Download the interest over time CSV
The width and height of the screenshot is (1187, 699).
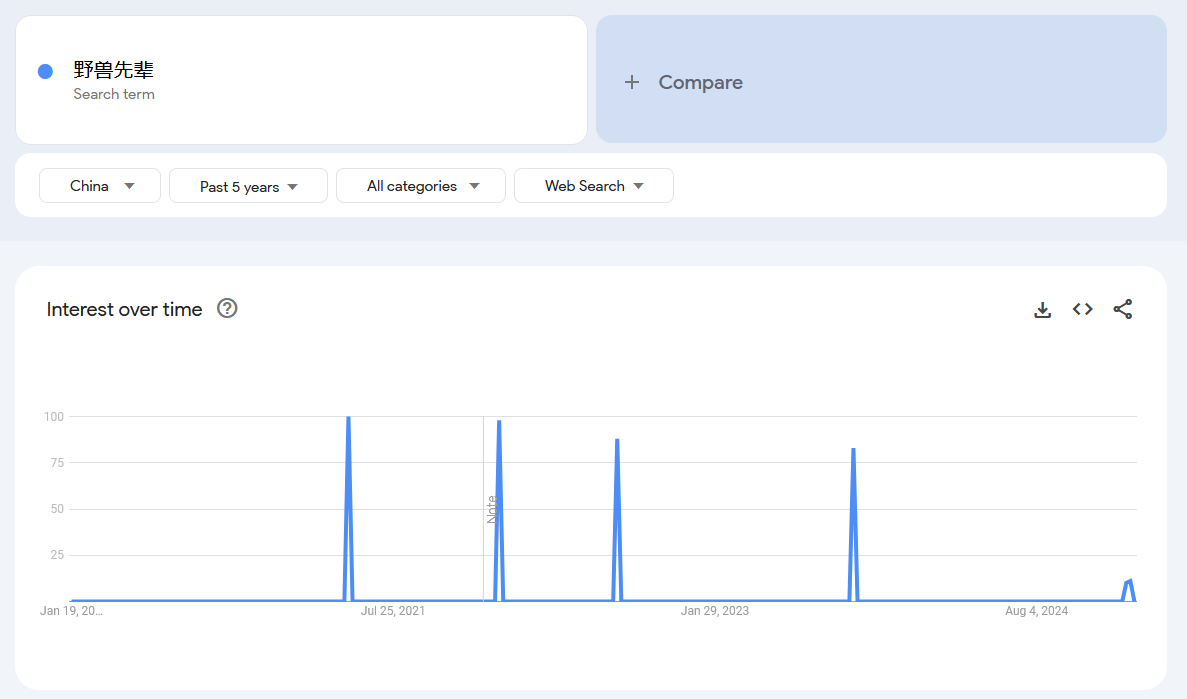pyautogui.click(x=1042, y=310)
